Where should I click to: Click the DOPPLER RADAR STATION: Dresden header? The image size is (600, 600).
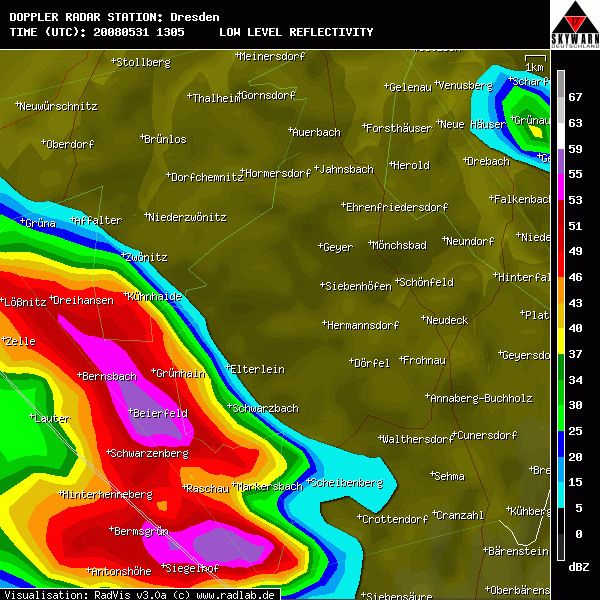[114, 17]
